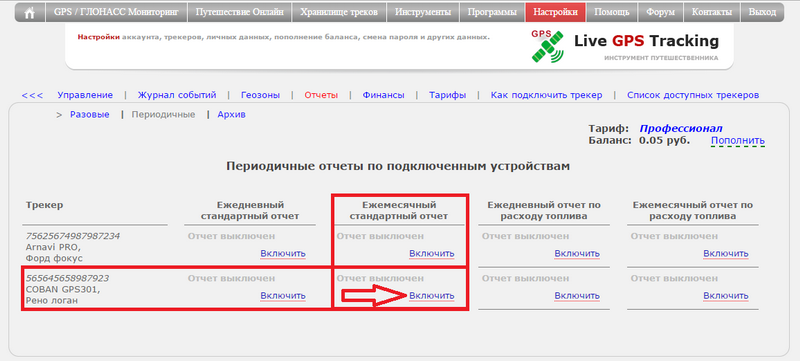Switch to Периодичные reports tab
The width and height of the screenshot is (800, 361).
163,115
